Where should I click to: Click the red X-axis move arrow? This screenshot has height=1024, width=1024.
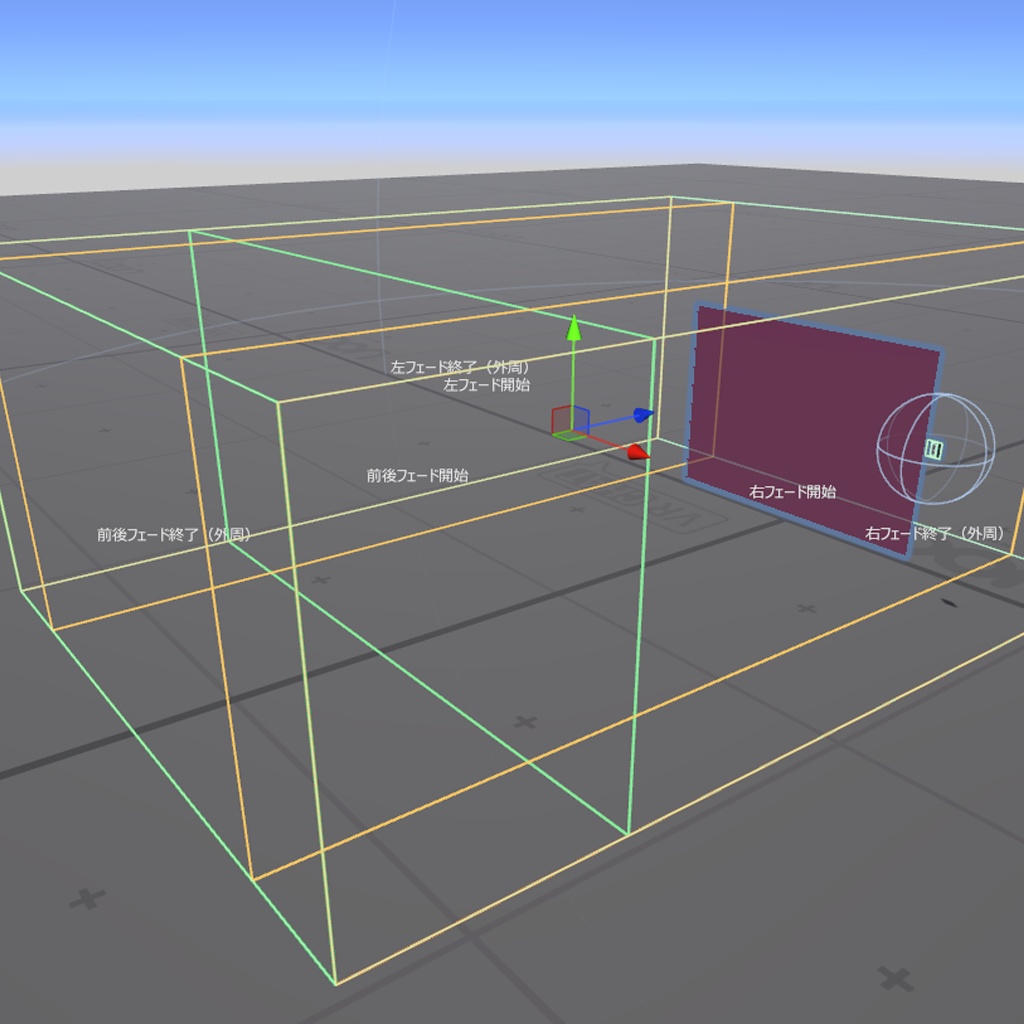638,452
